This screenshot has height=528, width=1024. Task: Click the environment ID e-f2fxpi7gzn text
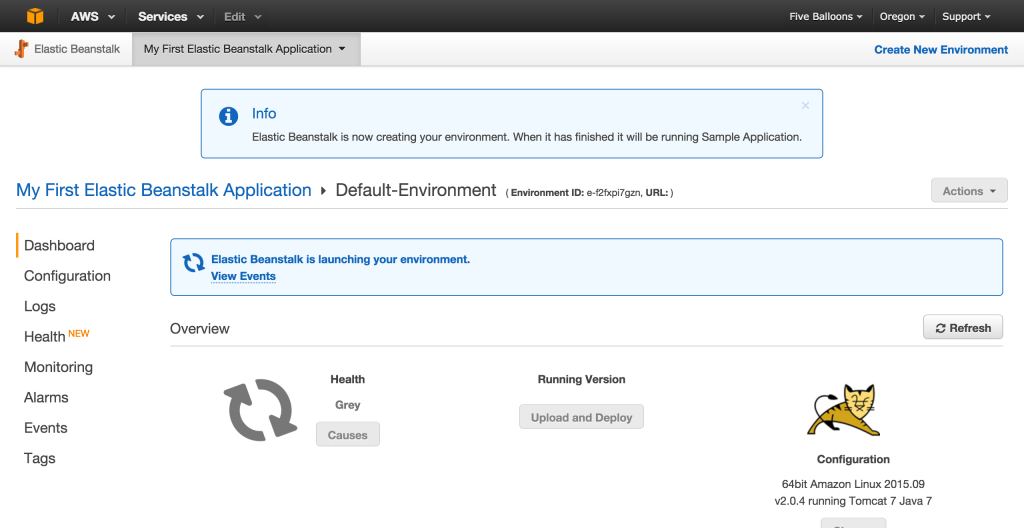[613, 193]
